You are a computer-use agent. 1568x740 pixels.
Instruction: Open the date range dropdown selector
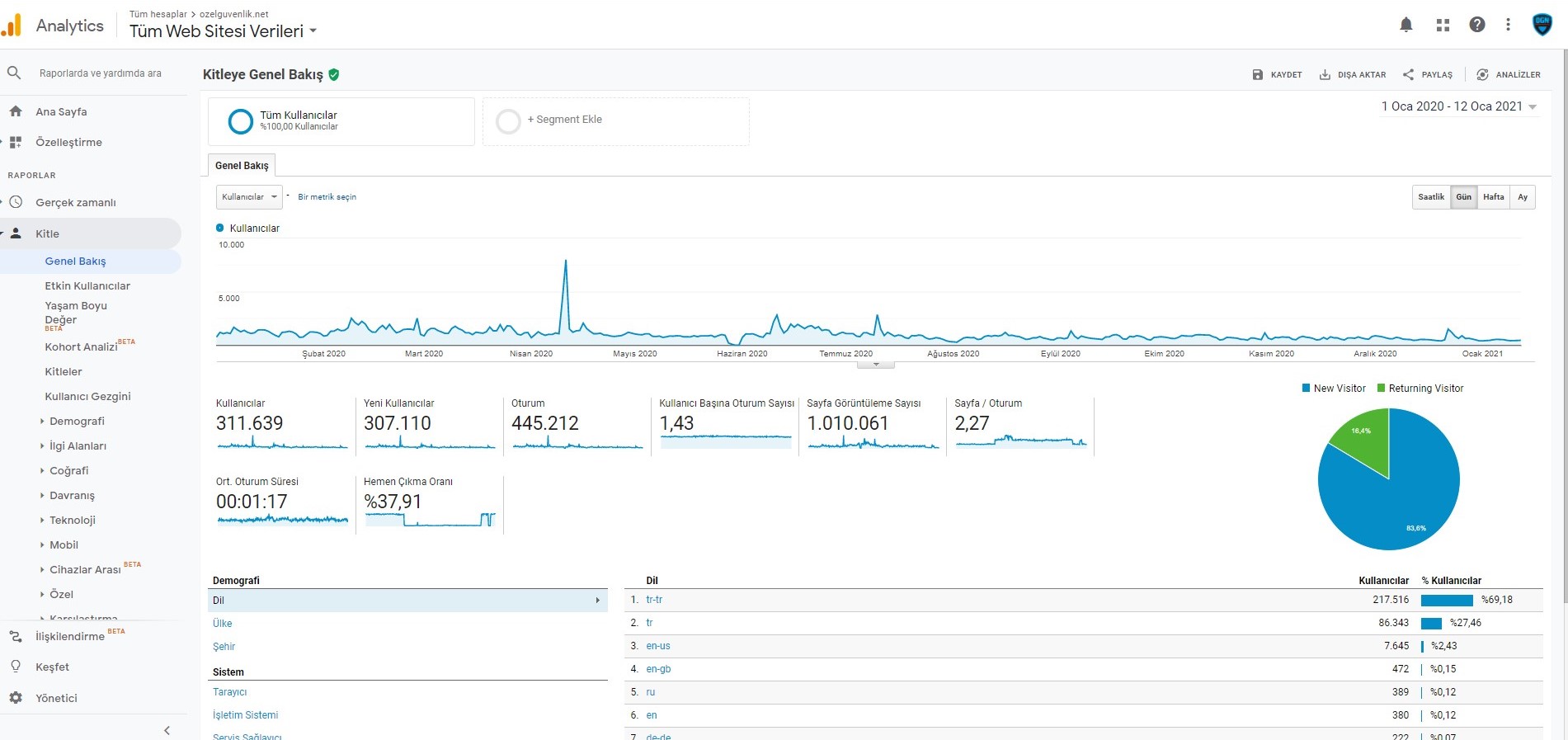(x=1459, y=106)
